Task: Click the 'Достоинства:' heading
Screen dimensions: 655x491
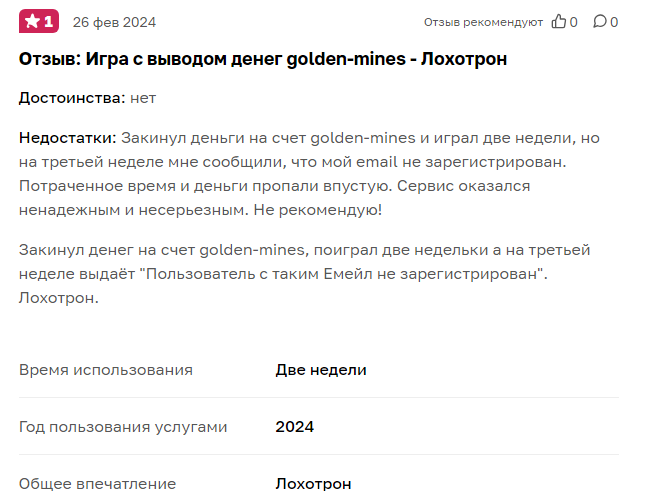Action: click(x=72, y=98)
